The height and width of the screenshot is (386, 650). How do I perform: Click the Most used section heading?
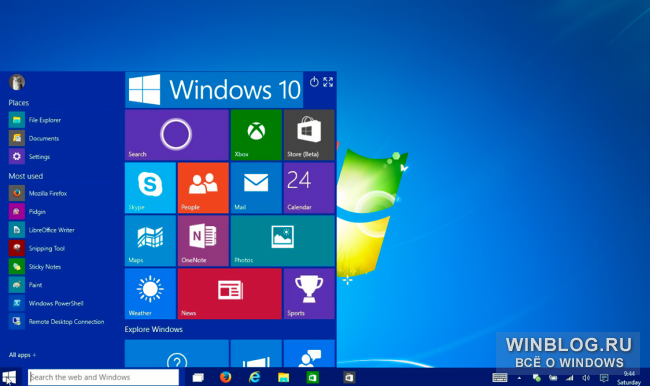pyautogui.click(x=26, y=176)
